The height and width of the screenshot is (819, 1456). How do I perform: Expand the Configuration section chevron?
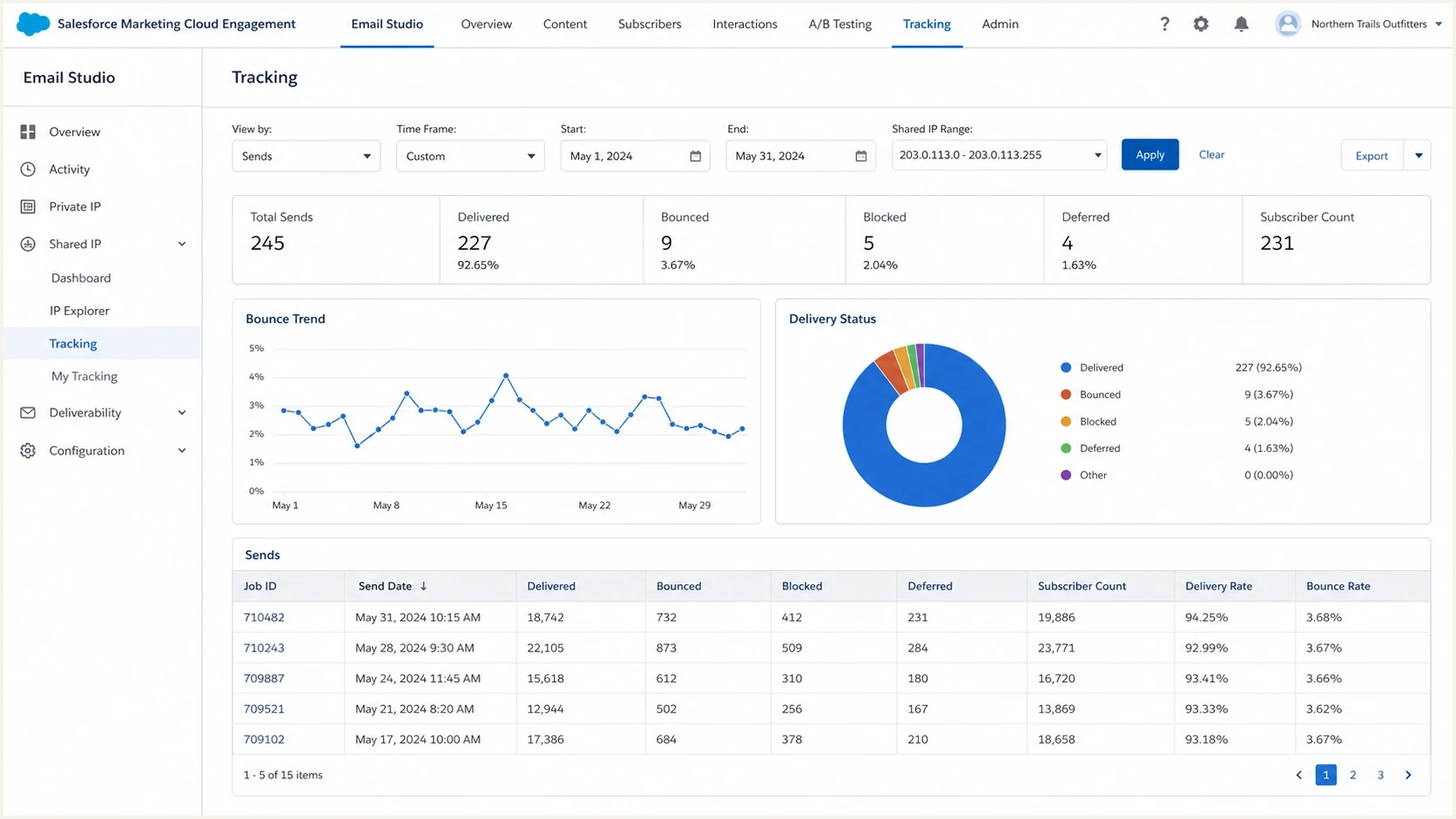click(182, 451)
